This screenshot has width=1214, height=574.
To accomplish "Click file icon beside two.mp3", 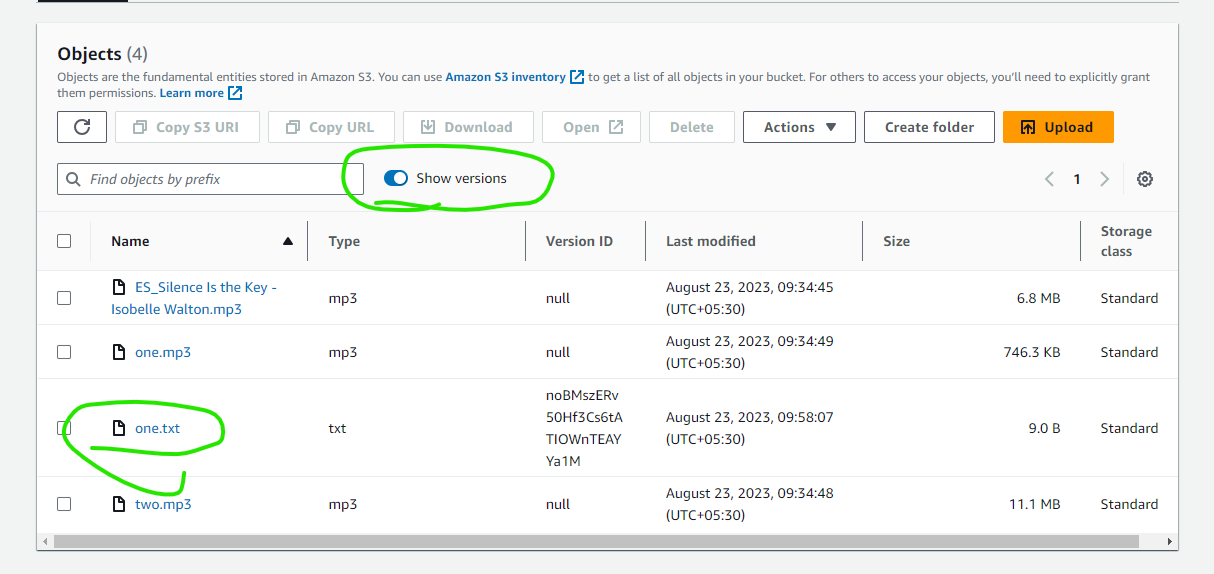I will tap(119, 504).
